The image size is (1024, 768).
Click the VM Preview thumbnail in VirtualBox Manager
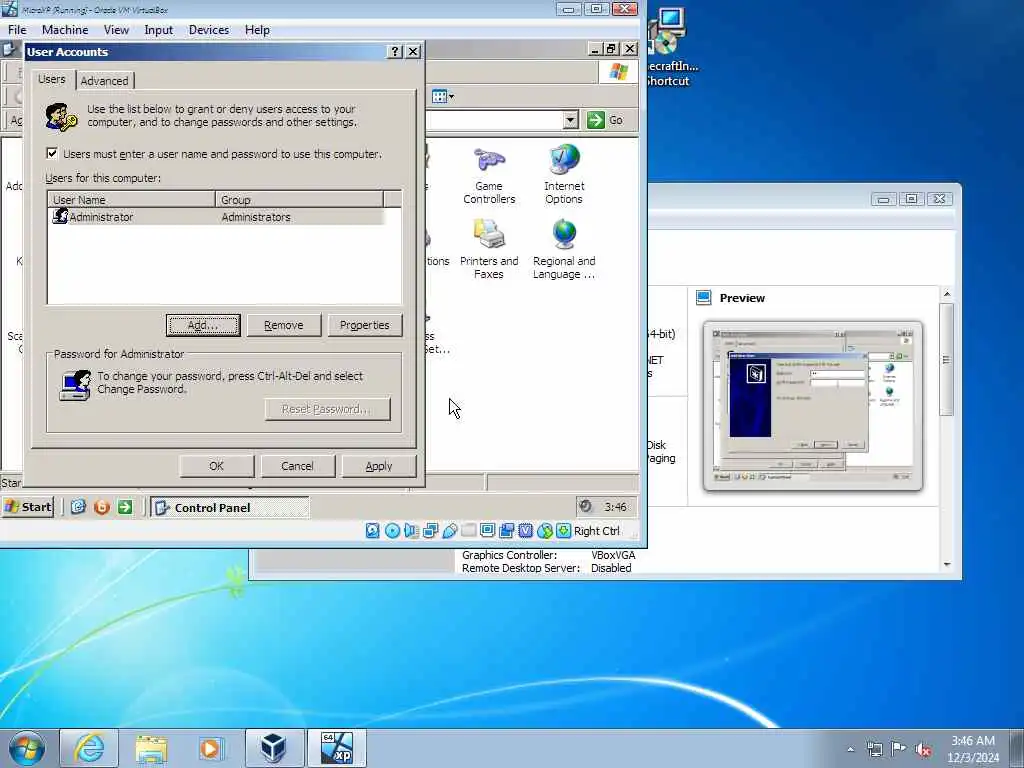pyautogui.click(x=813, y=406)
